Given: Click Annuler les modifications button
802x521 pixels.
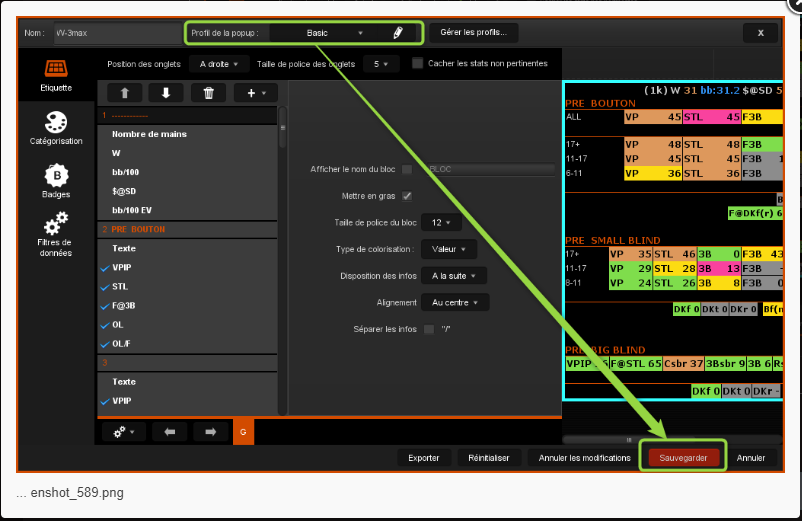Looking at the screenshot, I should (585, 458).
